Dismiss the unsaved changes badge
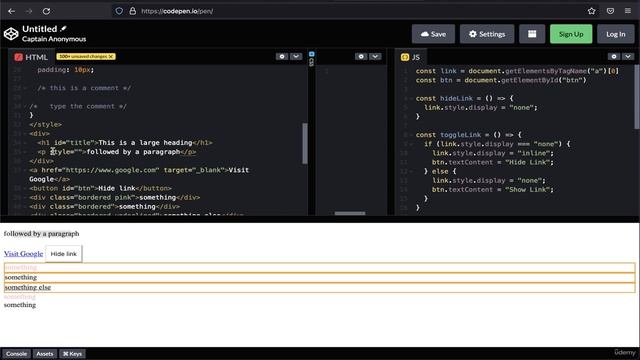The width and height of the screenshot is (640, 360). click(111, 56)
